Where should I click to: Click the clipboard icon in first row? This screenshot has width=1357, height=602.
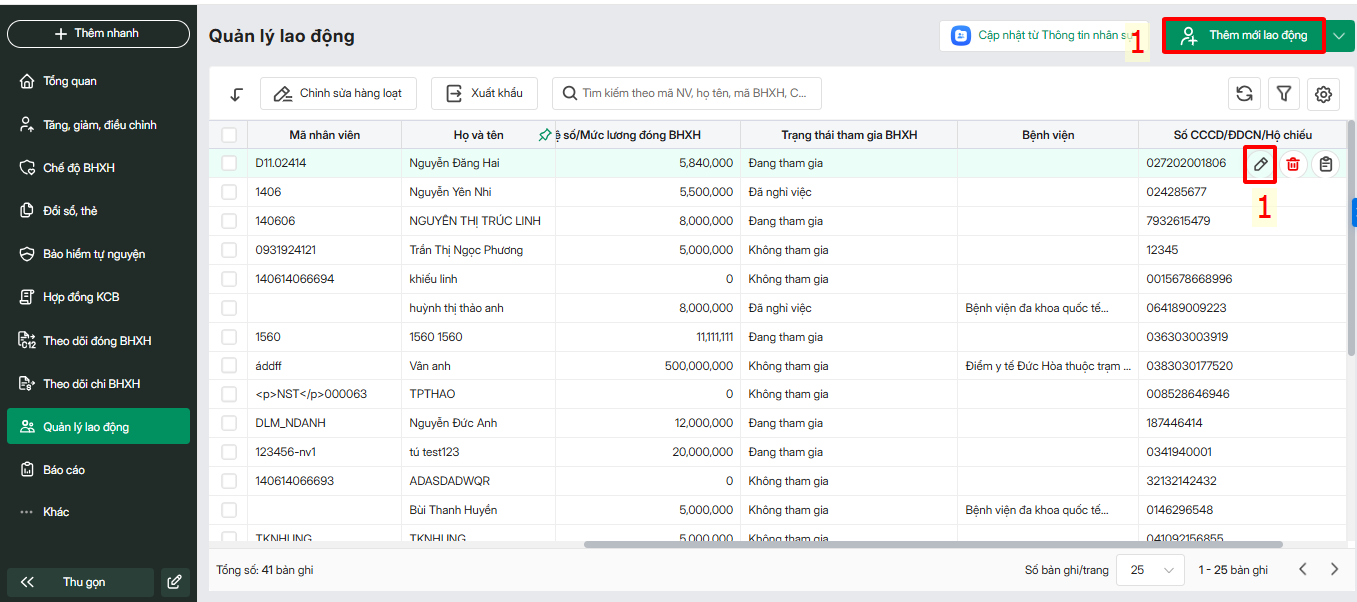(1326, 164)
